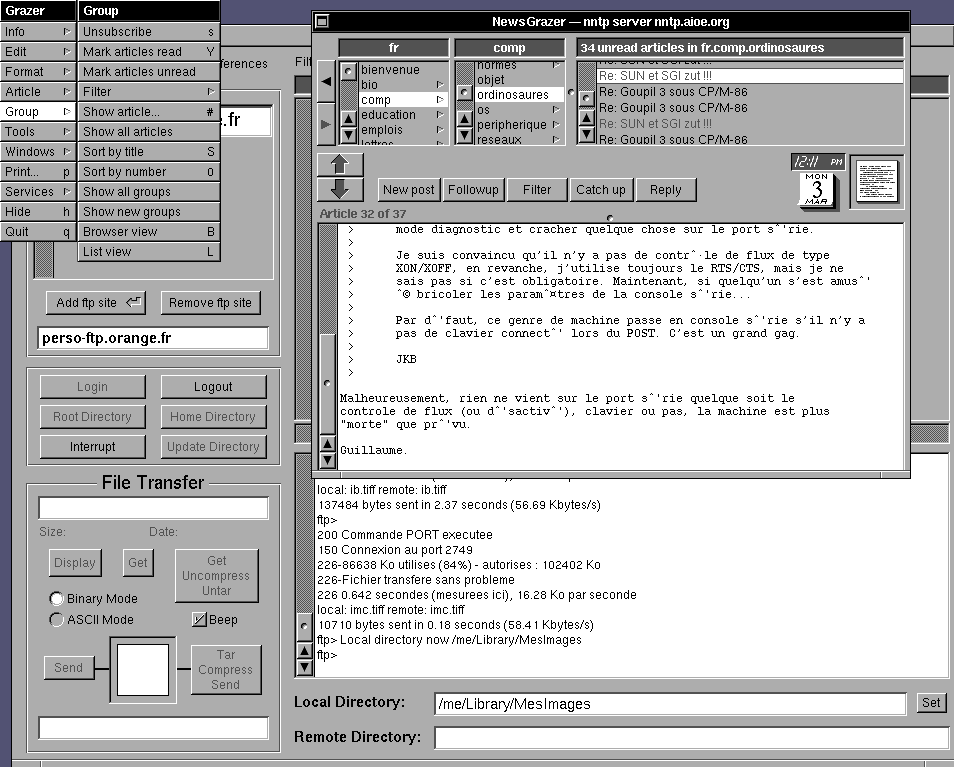Click File Transfer filename input field
954x767 pixels.
(x=153, y=508)
